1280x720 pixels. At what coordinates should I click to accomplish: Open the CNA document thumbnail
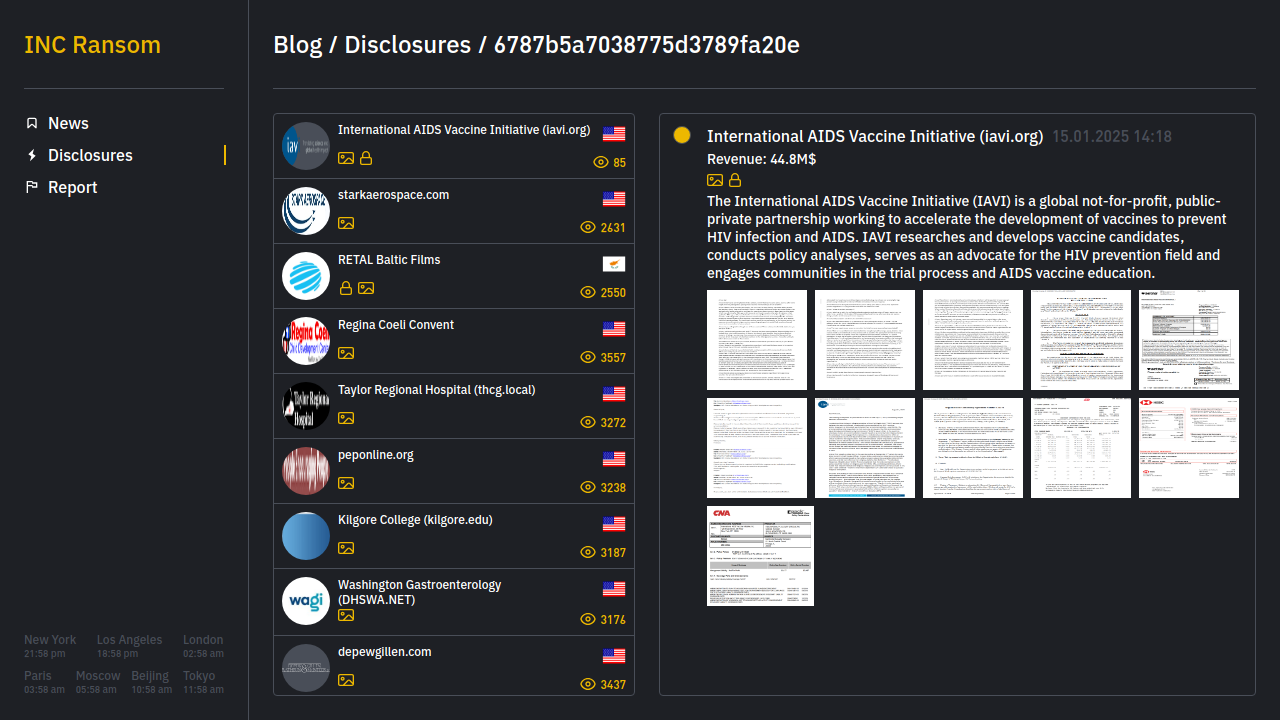(760, 555)
